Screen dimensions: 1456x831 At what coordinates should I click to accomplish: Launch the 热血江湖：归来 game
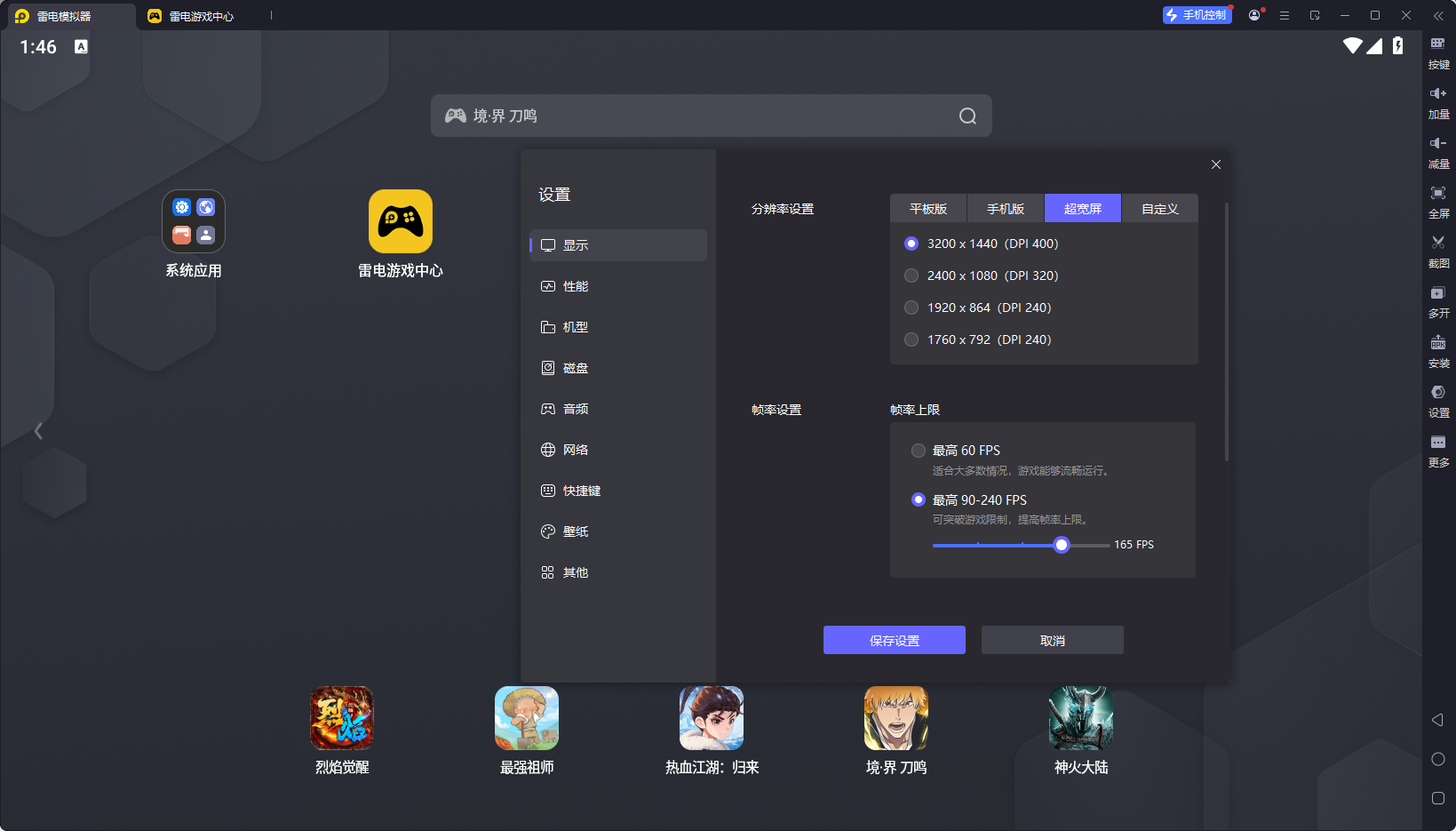(712, 718)
